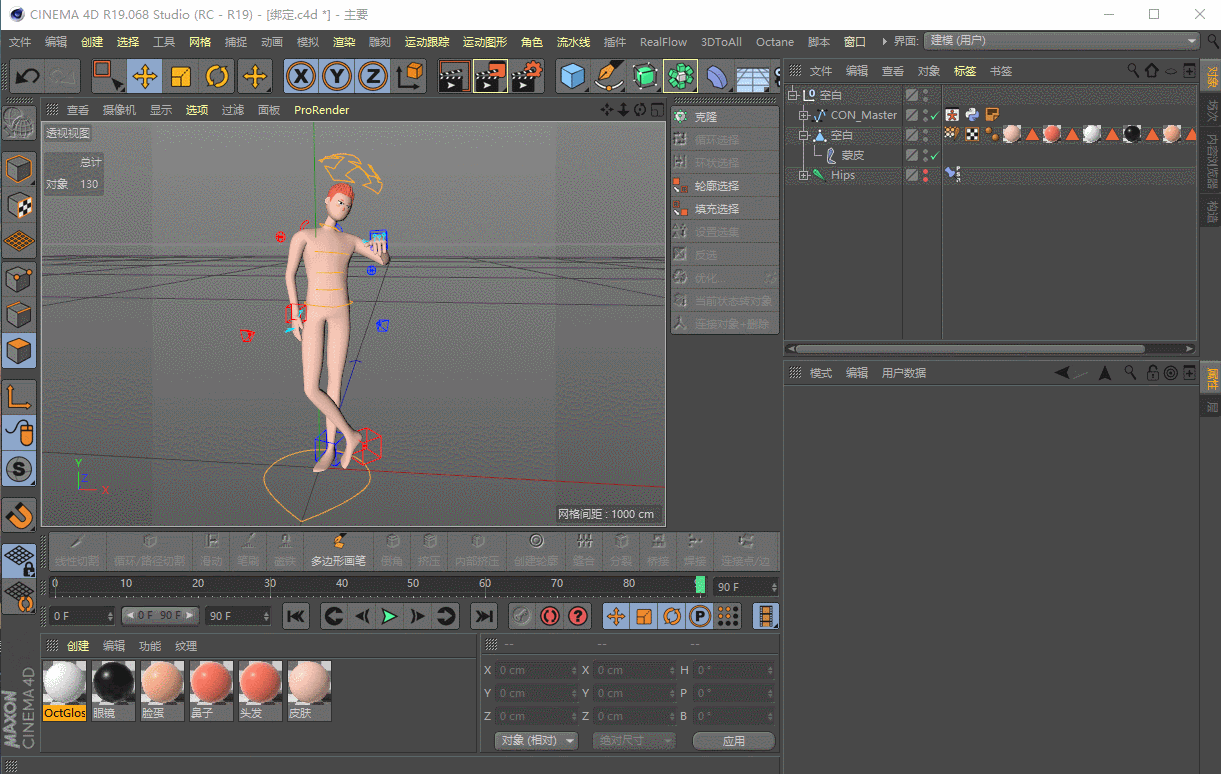Click Render View clapperboard icon
1221x774 pixels.
click(x=453, y=77)
